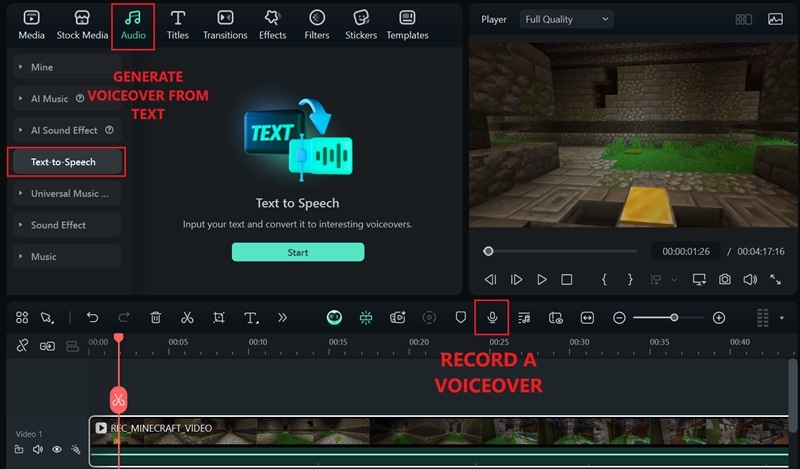Image resolution: width=800 pixels, height=469 pixels.
Task: Open the audio mixer track icon
Action: [524, 318]
